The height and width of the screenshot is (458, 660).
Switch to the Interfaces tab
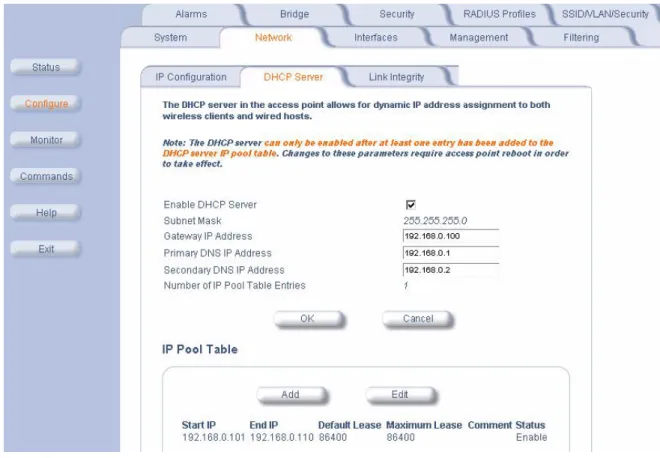click(x=375, y=37)
